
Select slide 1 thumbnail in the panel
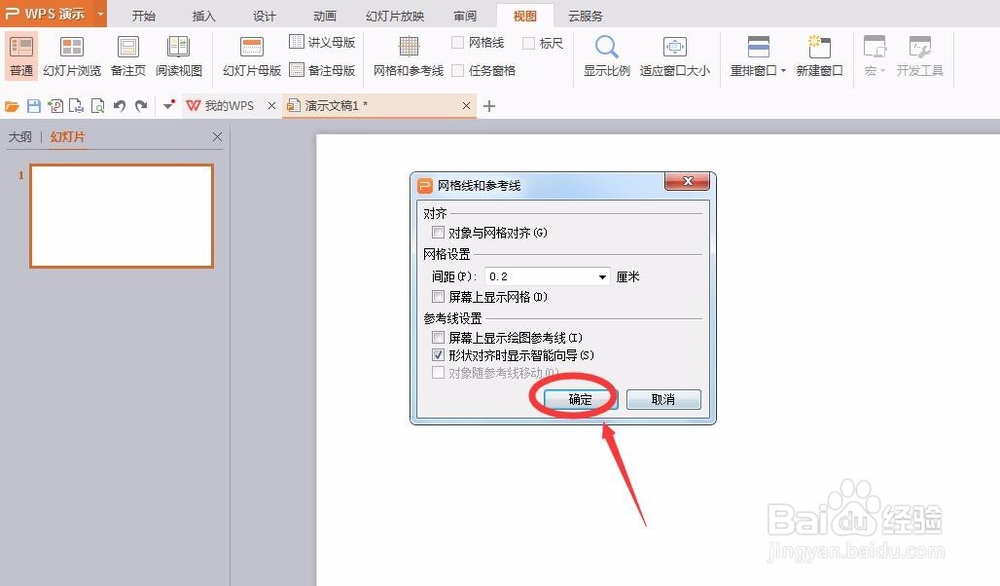coord(120,214)
